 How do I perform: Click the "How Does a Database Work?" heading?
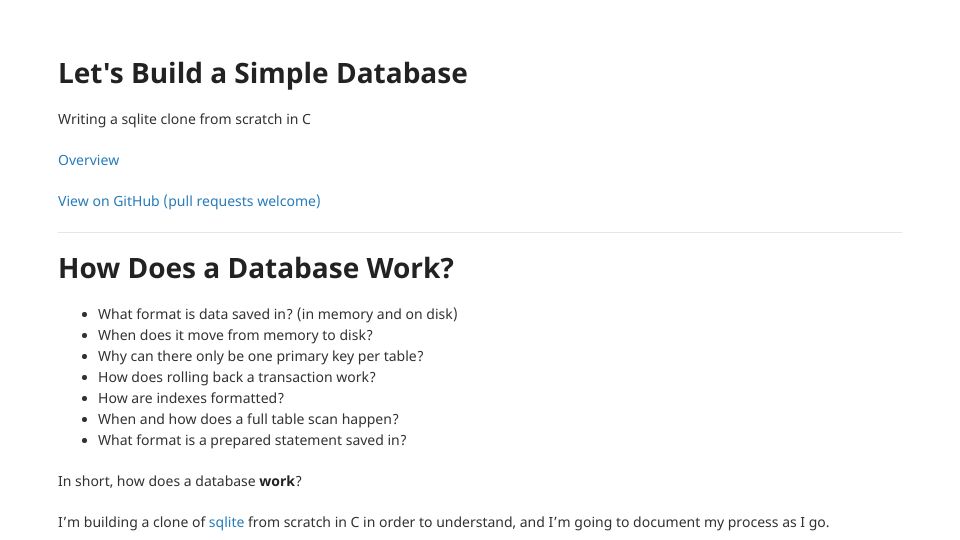click(x=256, y=268)
